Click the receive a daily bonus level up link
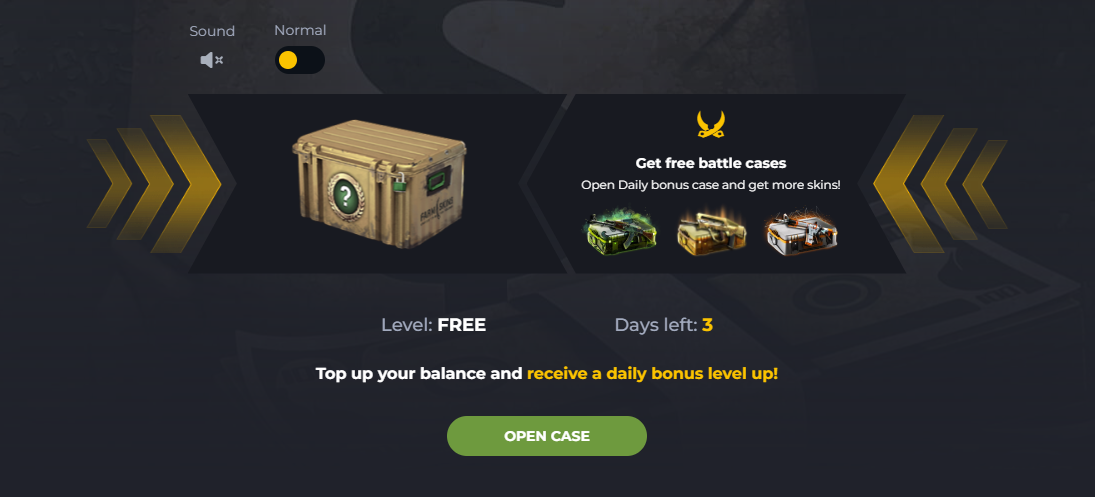This screenshot has width=1095, height=497. point(652,373)
